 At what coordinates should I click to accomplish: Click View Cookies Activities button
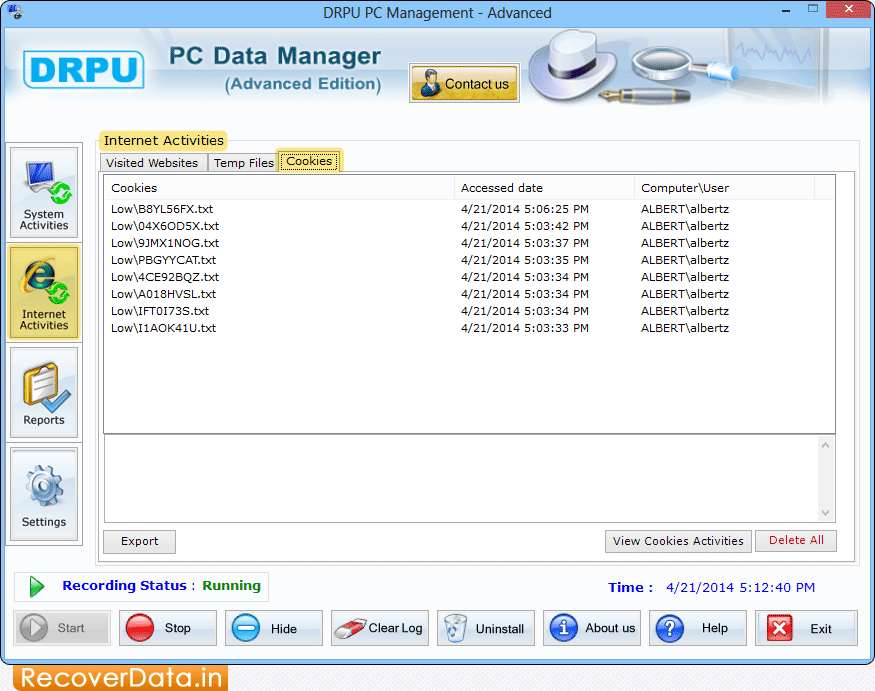(678, 541)
